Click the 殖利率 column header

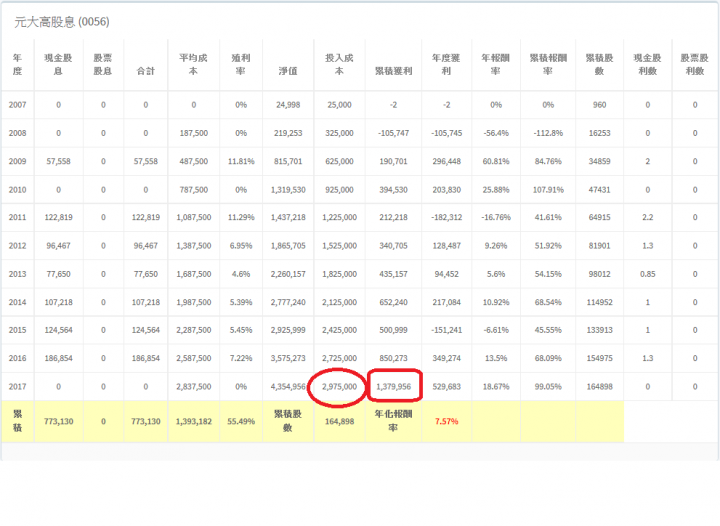pos(241,64)
